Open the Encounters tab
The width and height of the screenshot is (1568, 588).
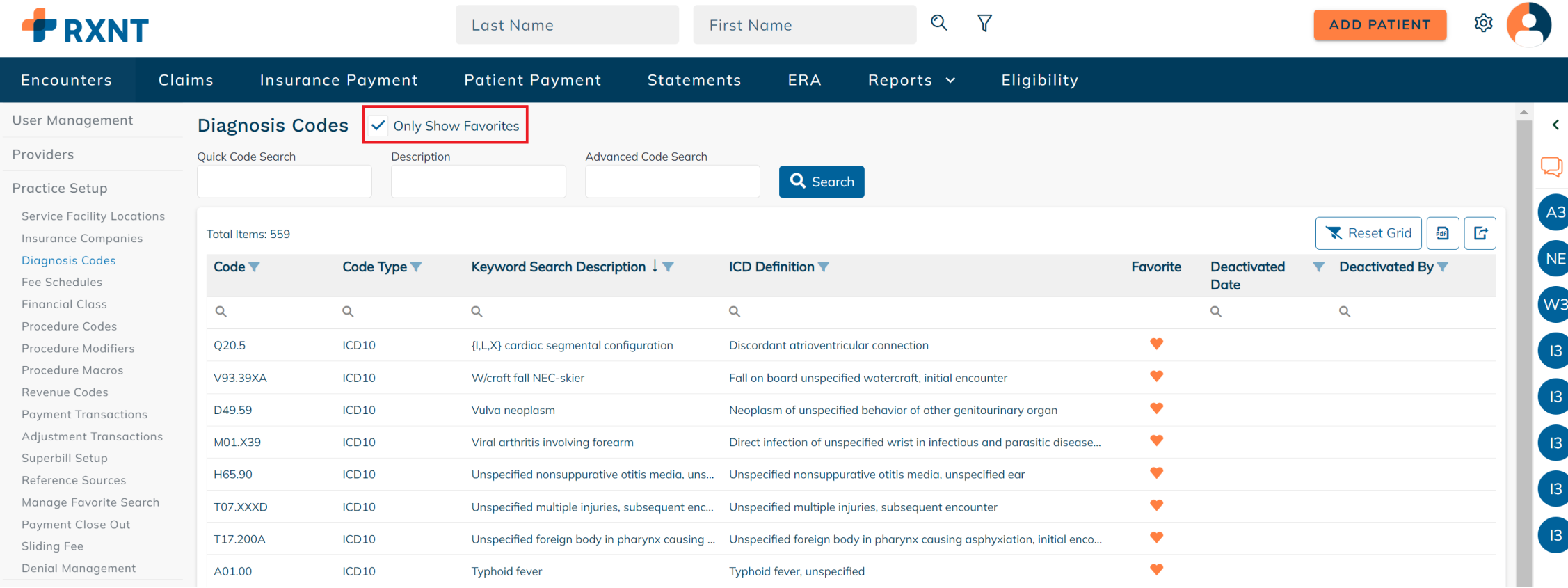66,80
